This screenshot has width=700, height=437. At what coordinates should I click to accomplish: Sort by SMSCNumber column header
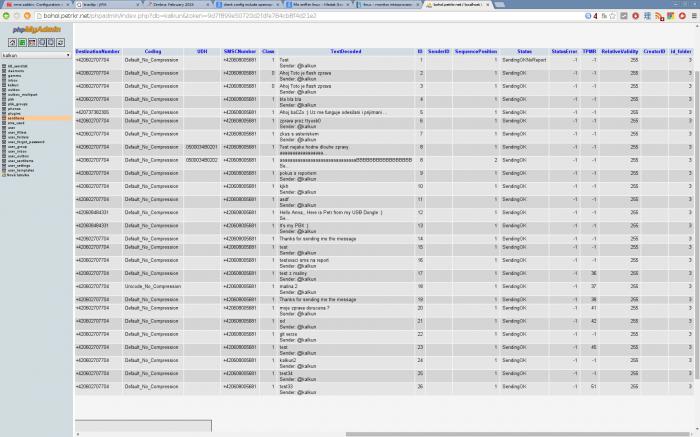[x=240, y=52]
